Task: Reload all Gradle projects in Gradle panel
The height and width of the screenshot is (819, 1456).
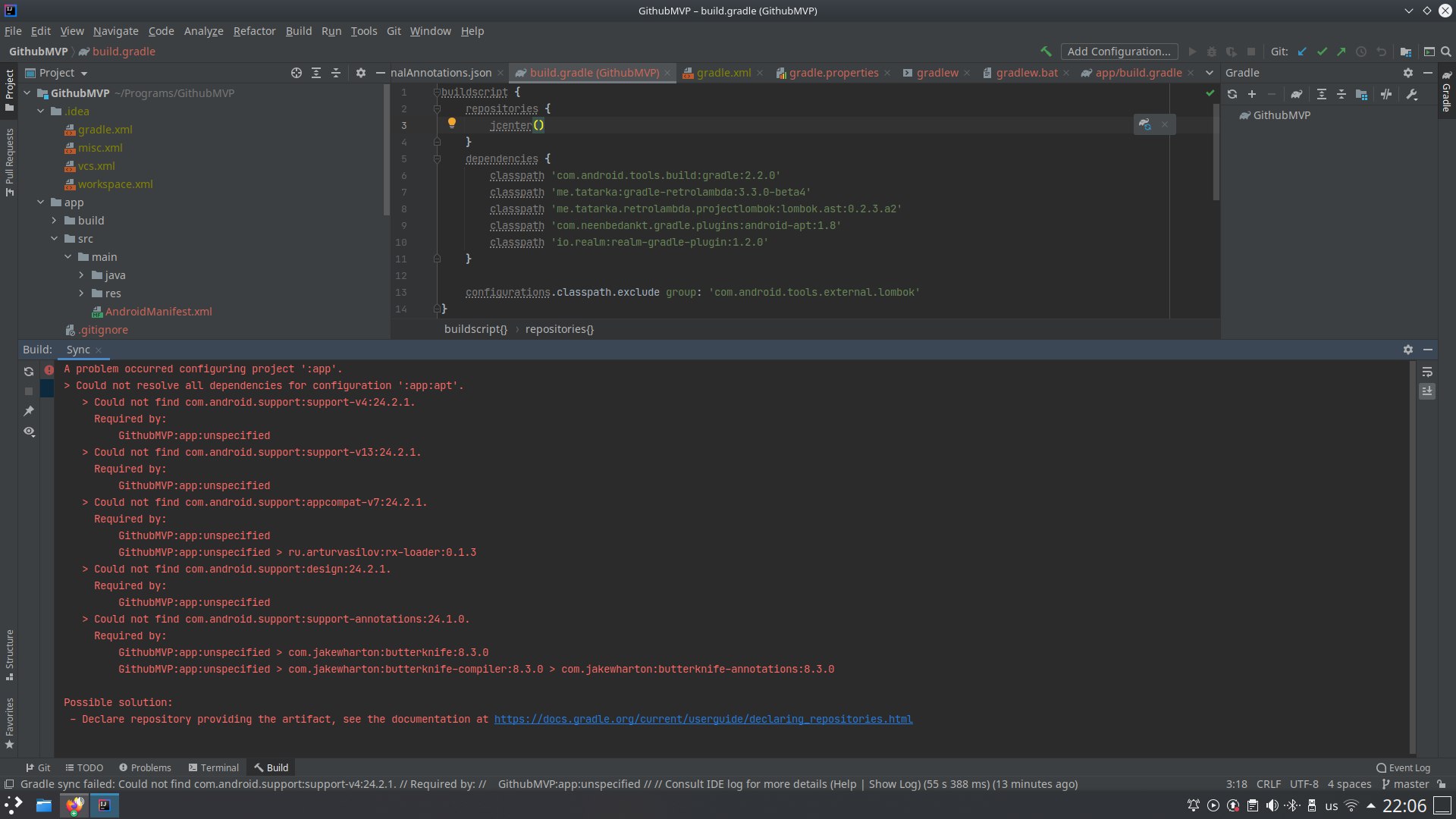Action: coord(1232,94)
